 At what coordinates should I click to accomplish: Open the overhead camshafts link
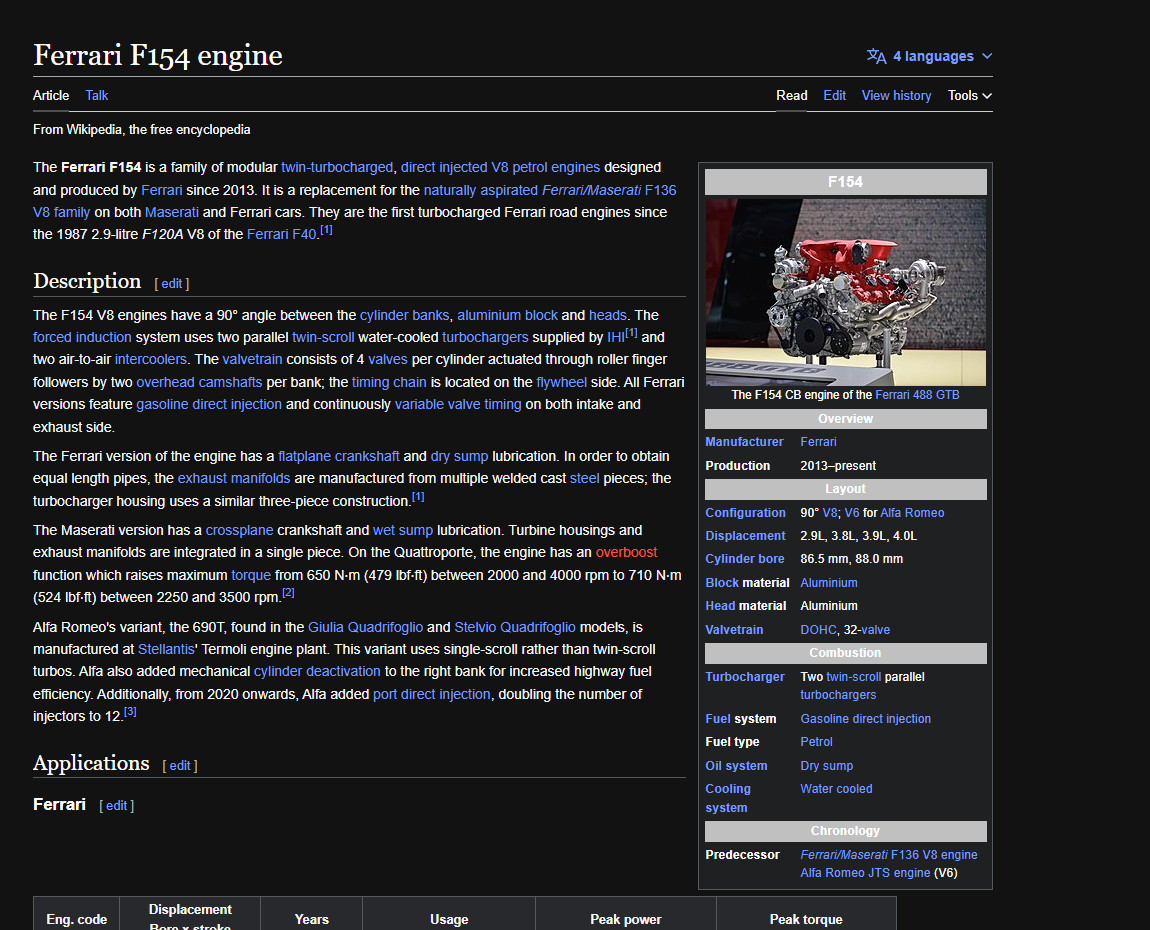click(199, 382)
